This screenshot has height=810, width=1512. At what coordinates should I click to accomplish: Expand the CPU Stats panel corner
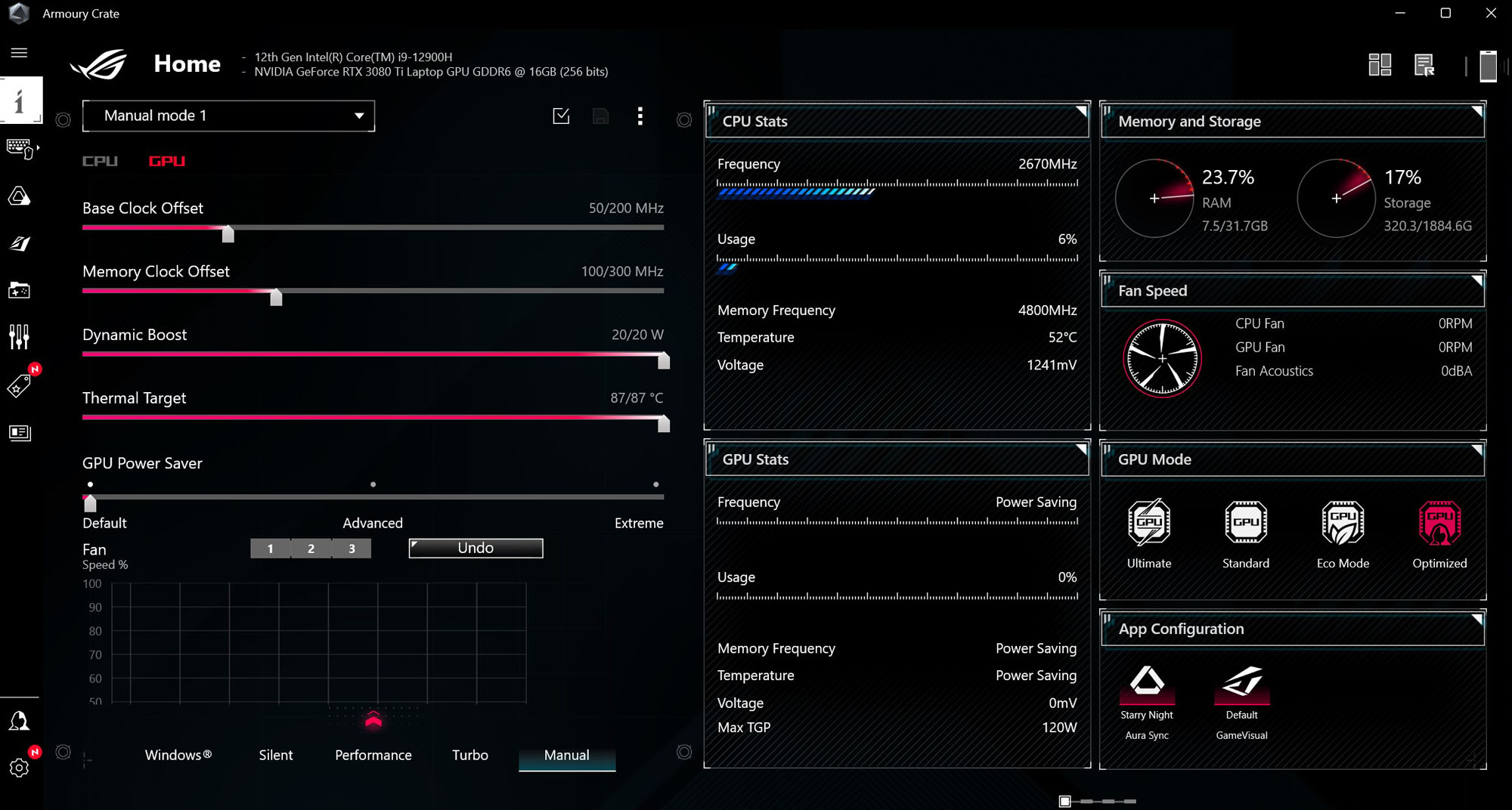(x=1081, y=111)
